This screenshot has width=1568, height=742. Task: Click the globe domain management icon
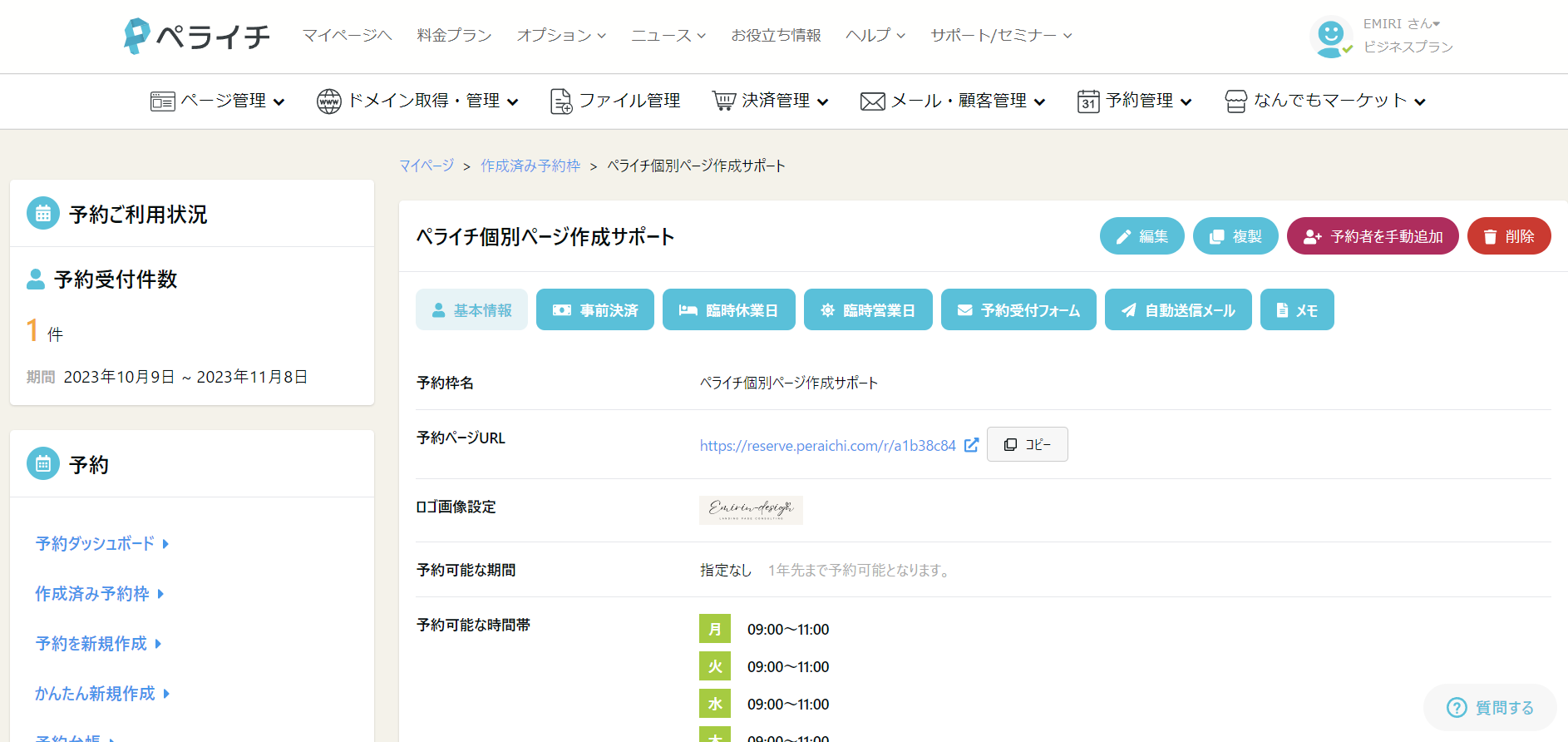click(329, 101)
